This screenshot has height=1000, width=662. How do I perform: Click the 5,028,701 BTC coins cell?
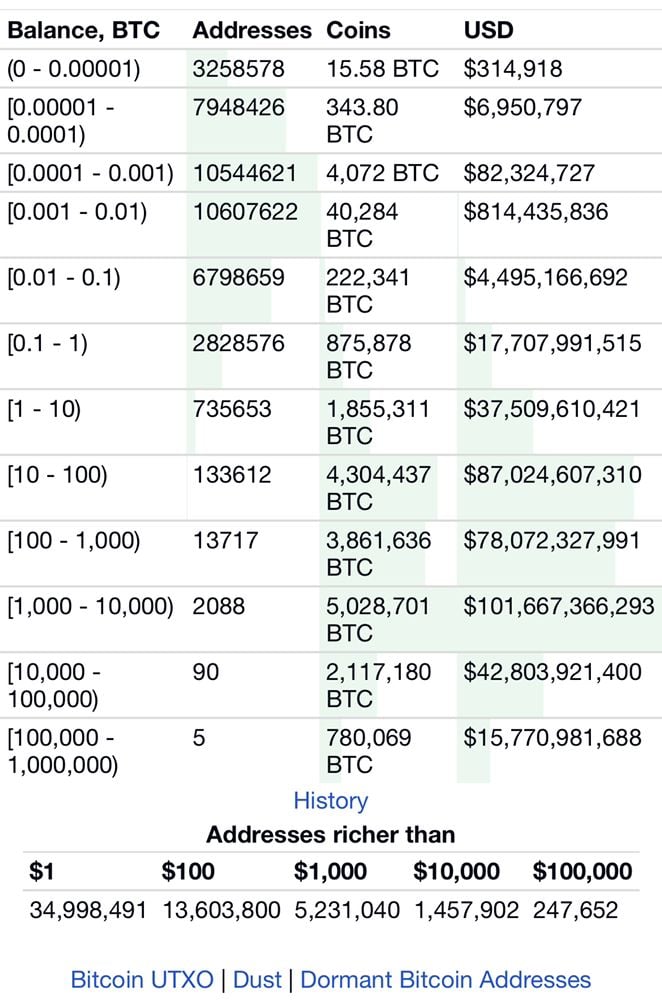378,619
